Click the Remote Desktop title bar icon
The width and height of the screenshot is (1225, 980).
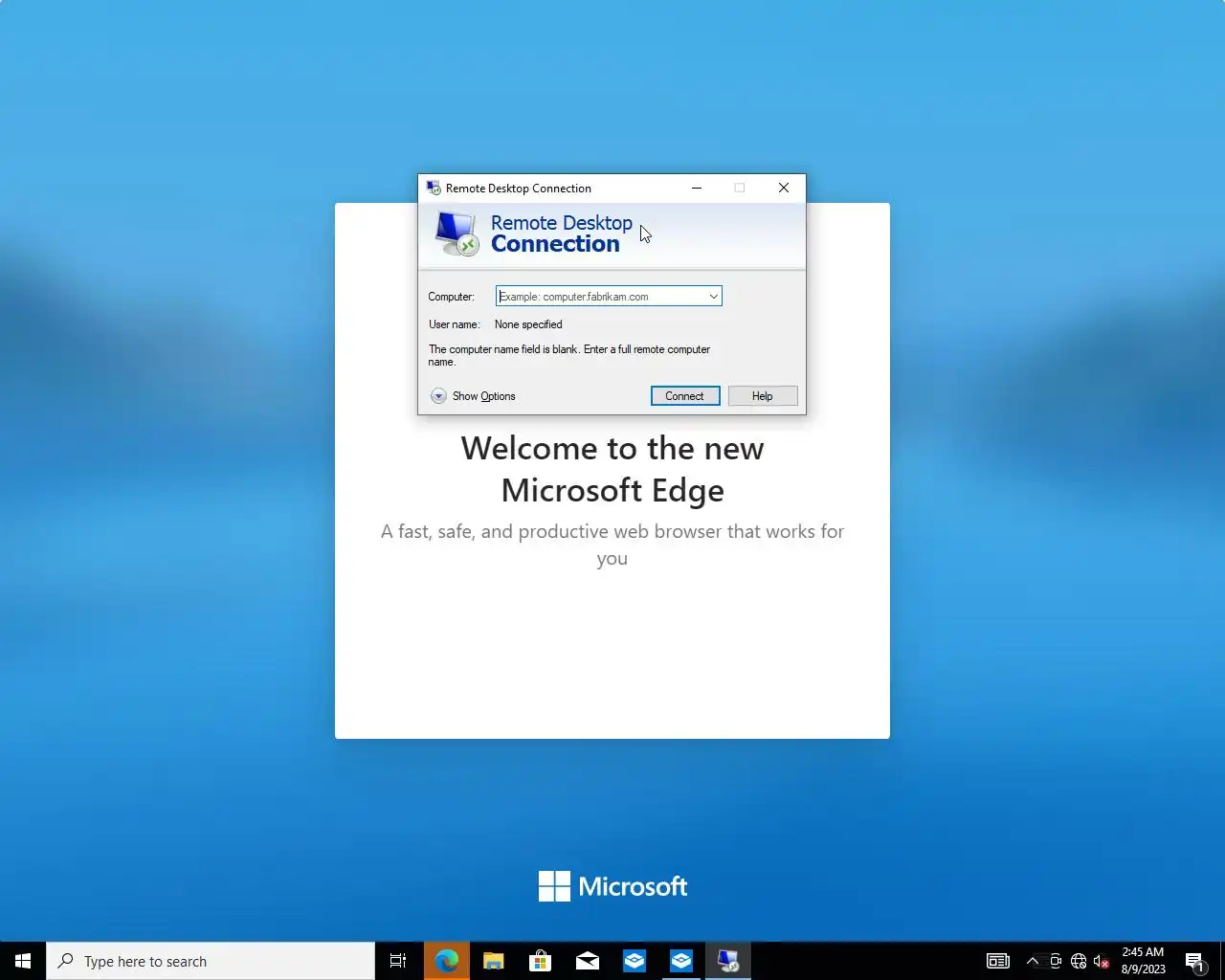pos(434,188)
